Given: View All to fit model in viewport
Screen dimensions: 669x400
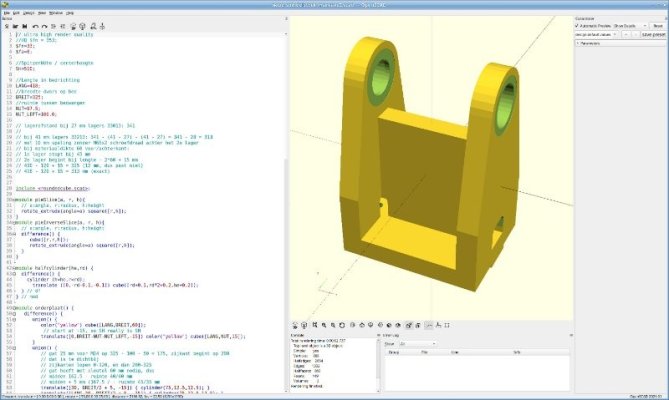Looking at the screenshot, I should pos(314,325).
